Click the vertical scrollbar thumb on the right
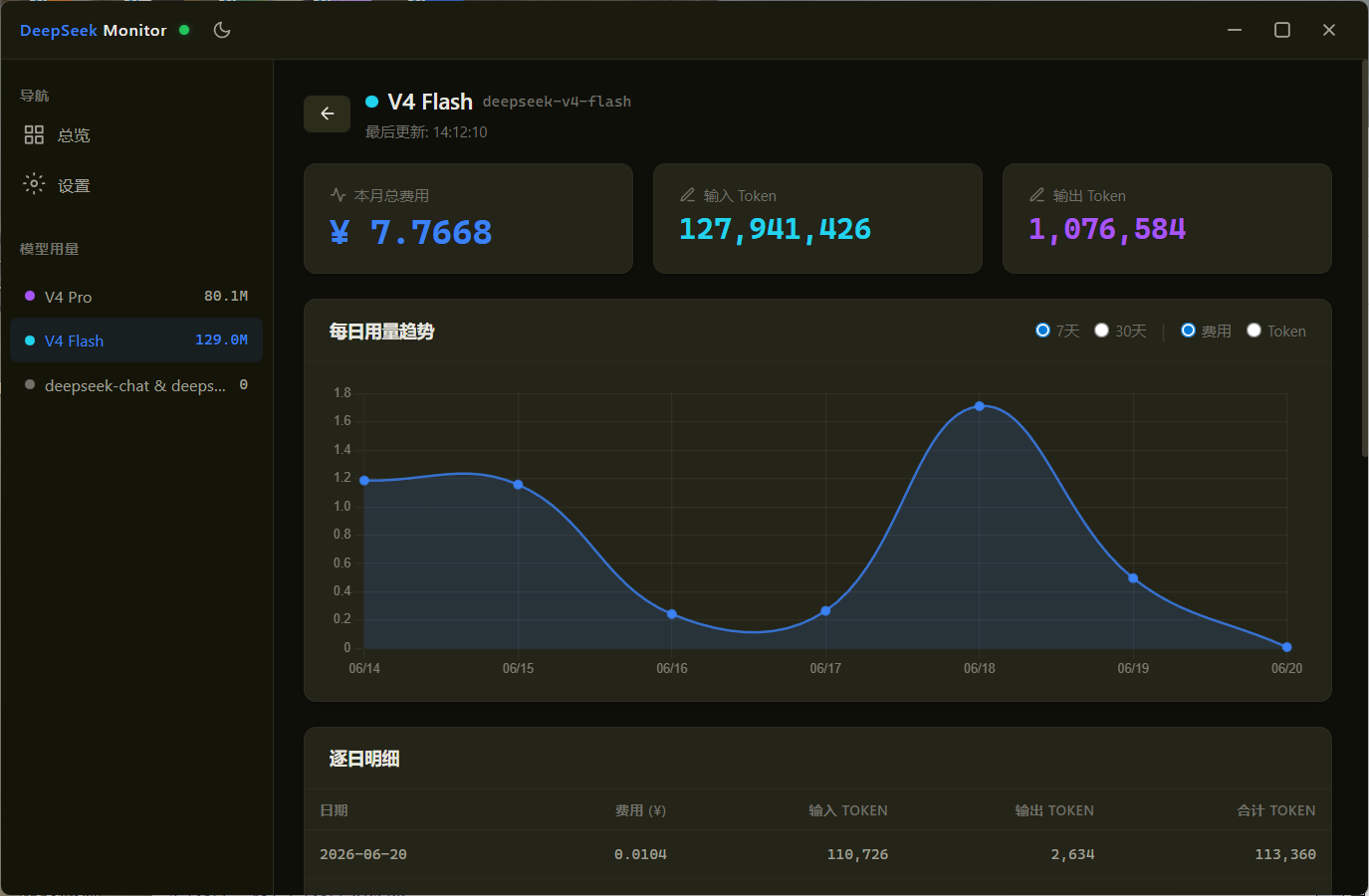Viewport: 1369px width, 896px height. 1364,259
